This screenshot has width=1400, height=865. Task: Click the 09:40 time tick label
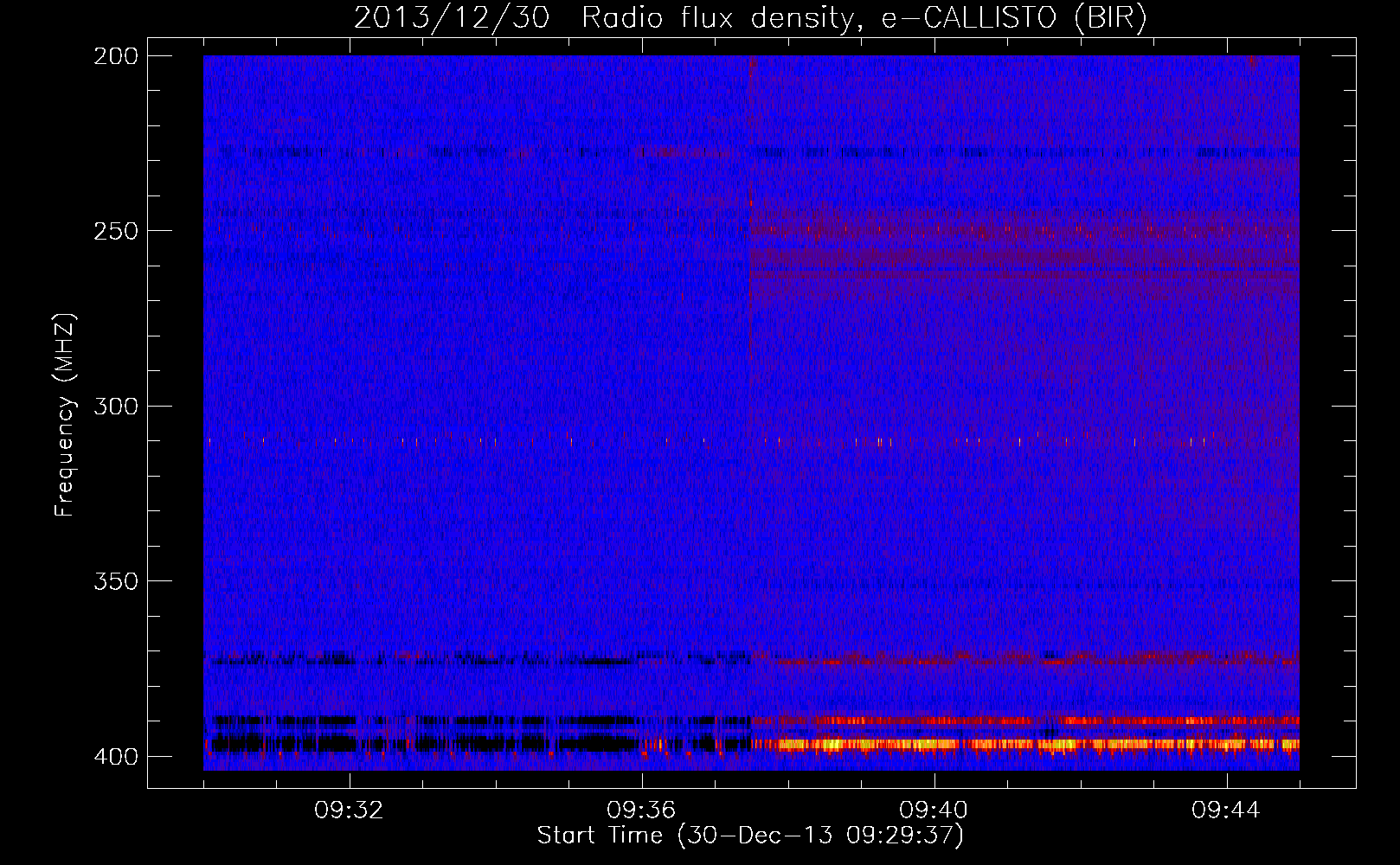point(934,811)
